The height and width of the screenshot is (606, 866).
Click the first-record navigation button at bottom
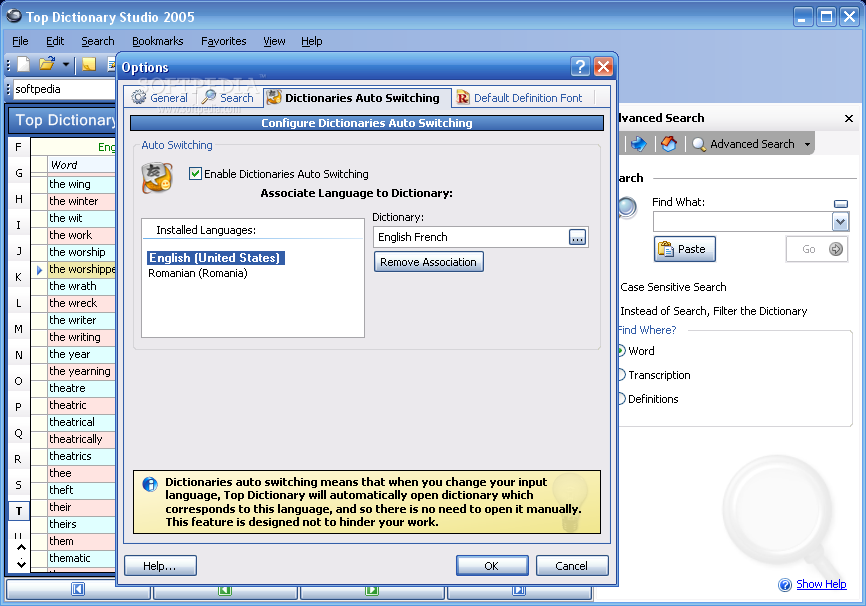click(x=78, y=590)
